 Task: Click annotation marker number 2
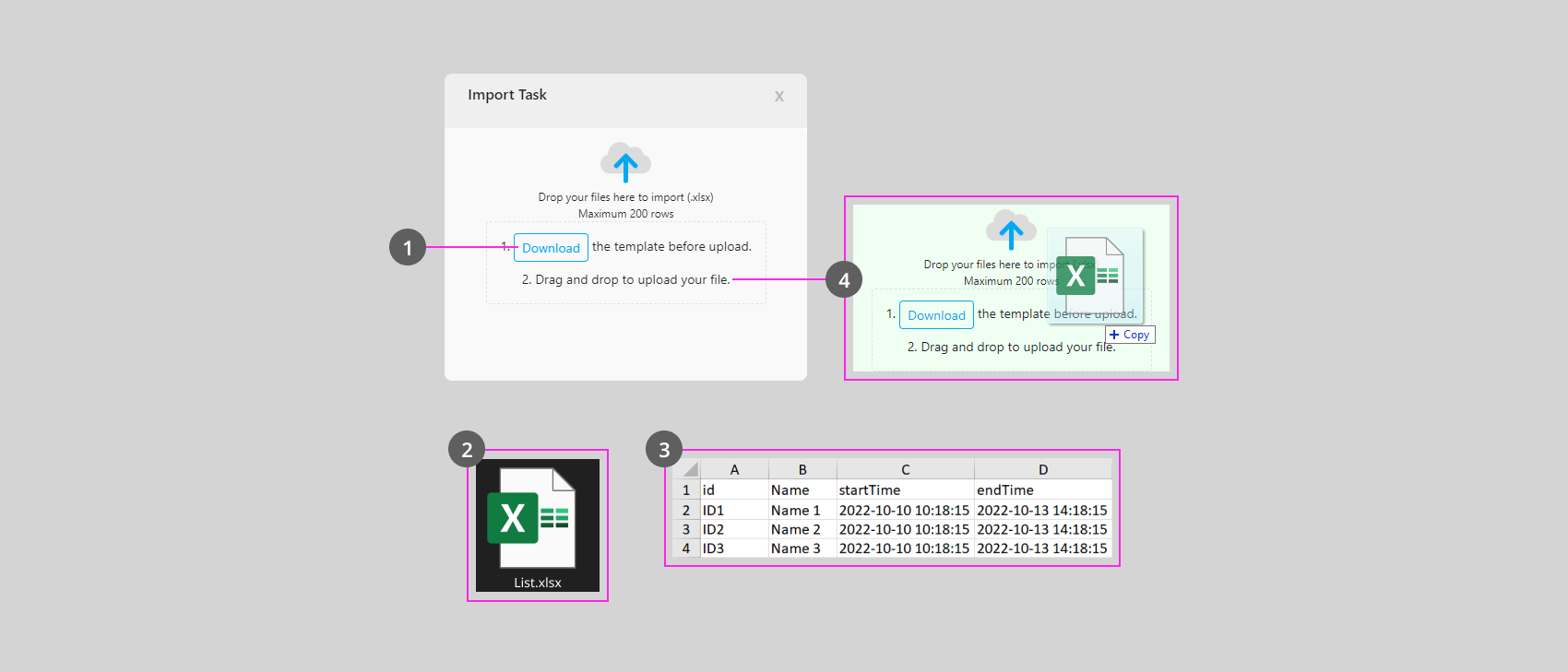click(467, 449)
